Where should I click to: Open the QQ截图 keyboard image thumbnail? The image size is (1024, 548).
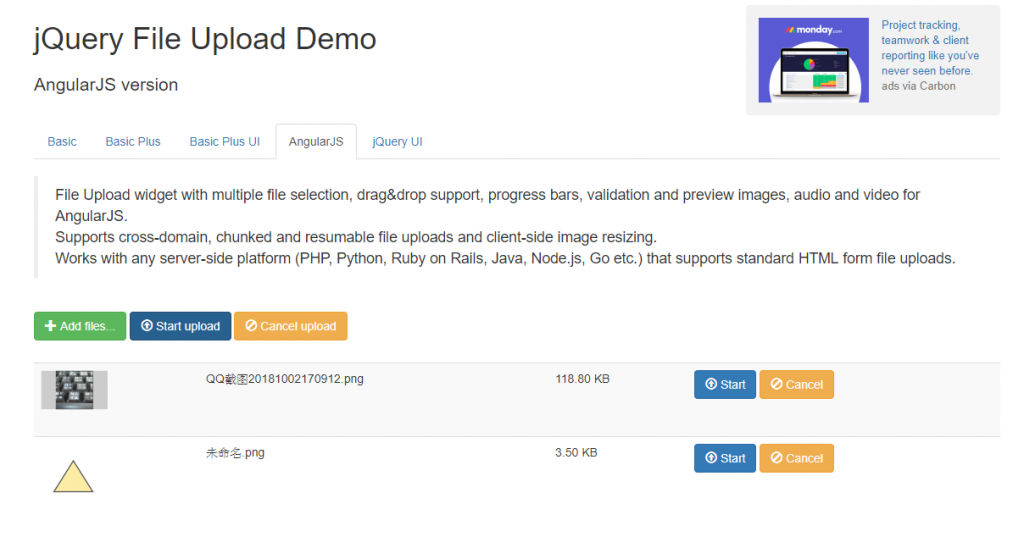tap(74, 390)
